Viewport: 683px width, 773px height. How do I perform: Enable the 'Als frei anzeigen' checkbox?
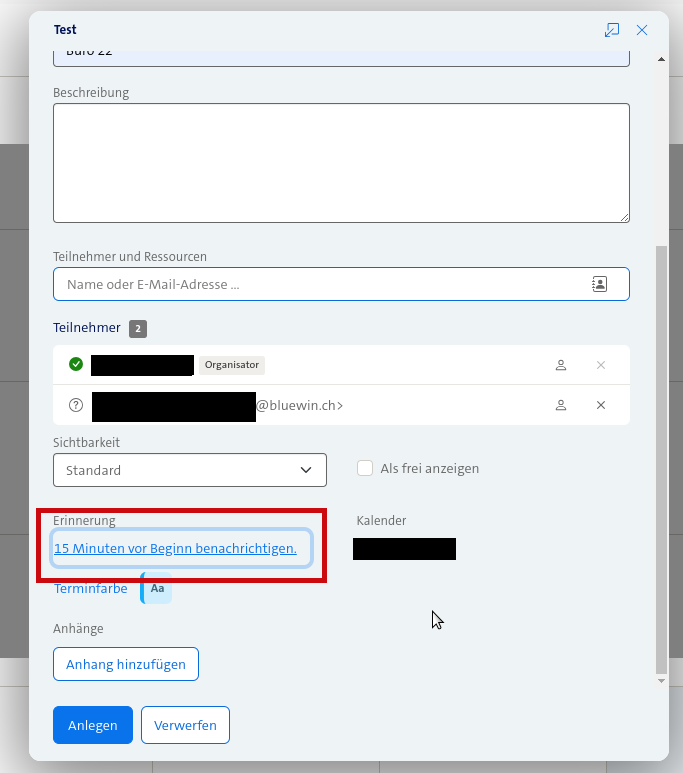coord(365,468)
